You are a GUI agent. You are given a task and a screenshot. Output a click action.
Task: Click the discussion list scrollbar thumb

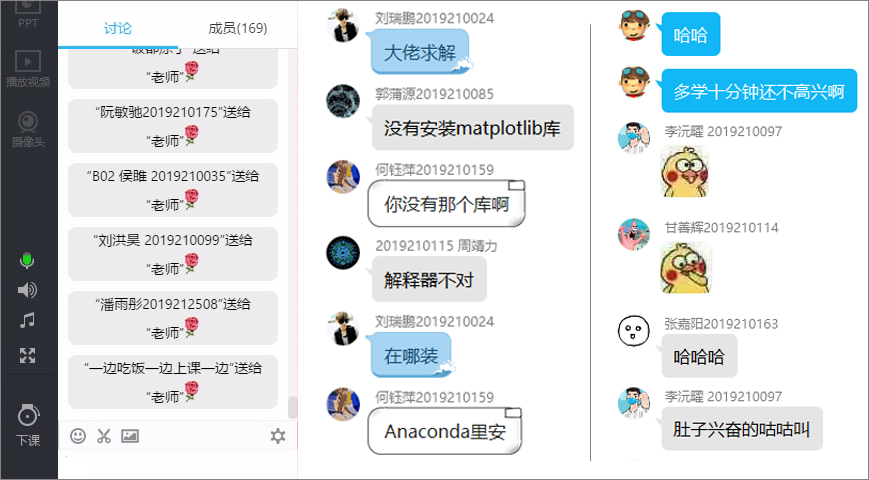(x=292, y=407)
